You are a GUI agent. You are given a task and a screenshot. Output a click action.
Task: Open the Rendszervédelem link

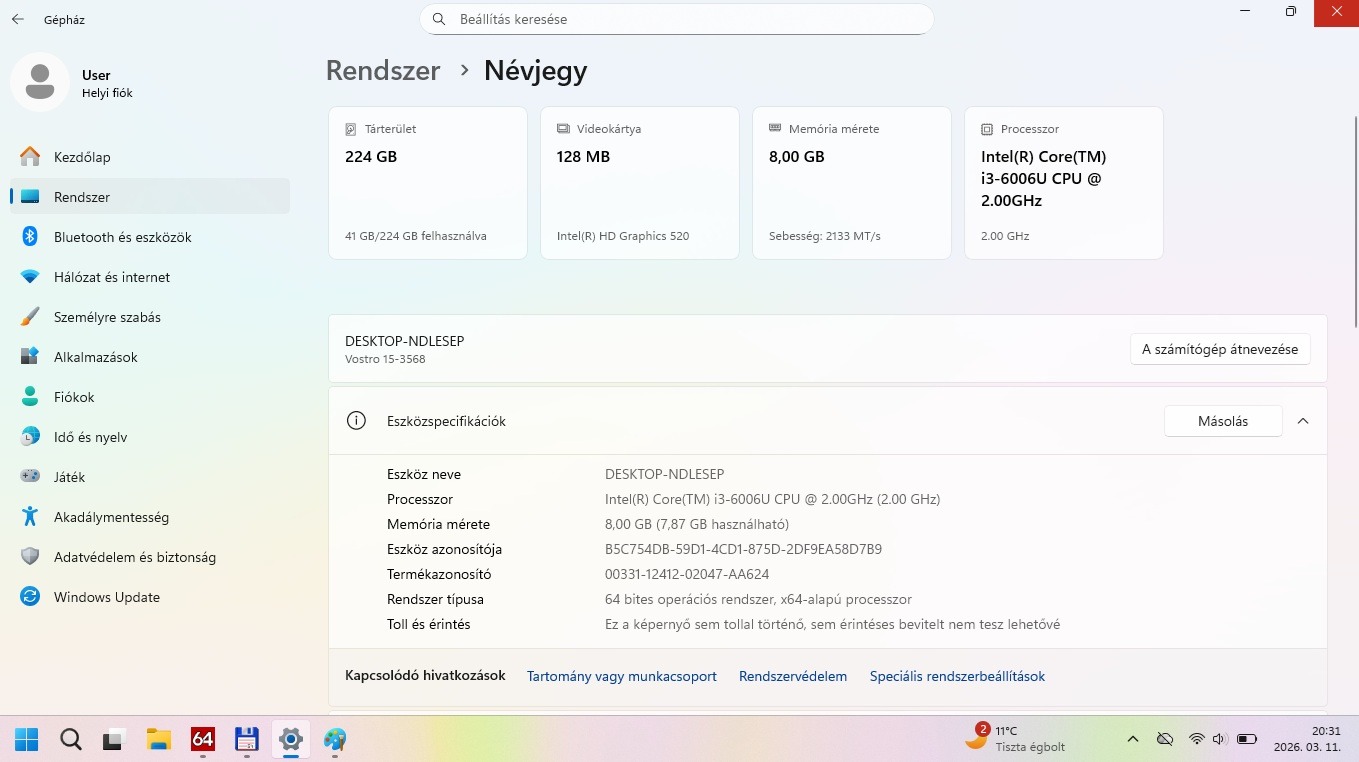792,676
